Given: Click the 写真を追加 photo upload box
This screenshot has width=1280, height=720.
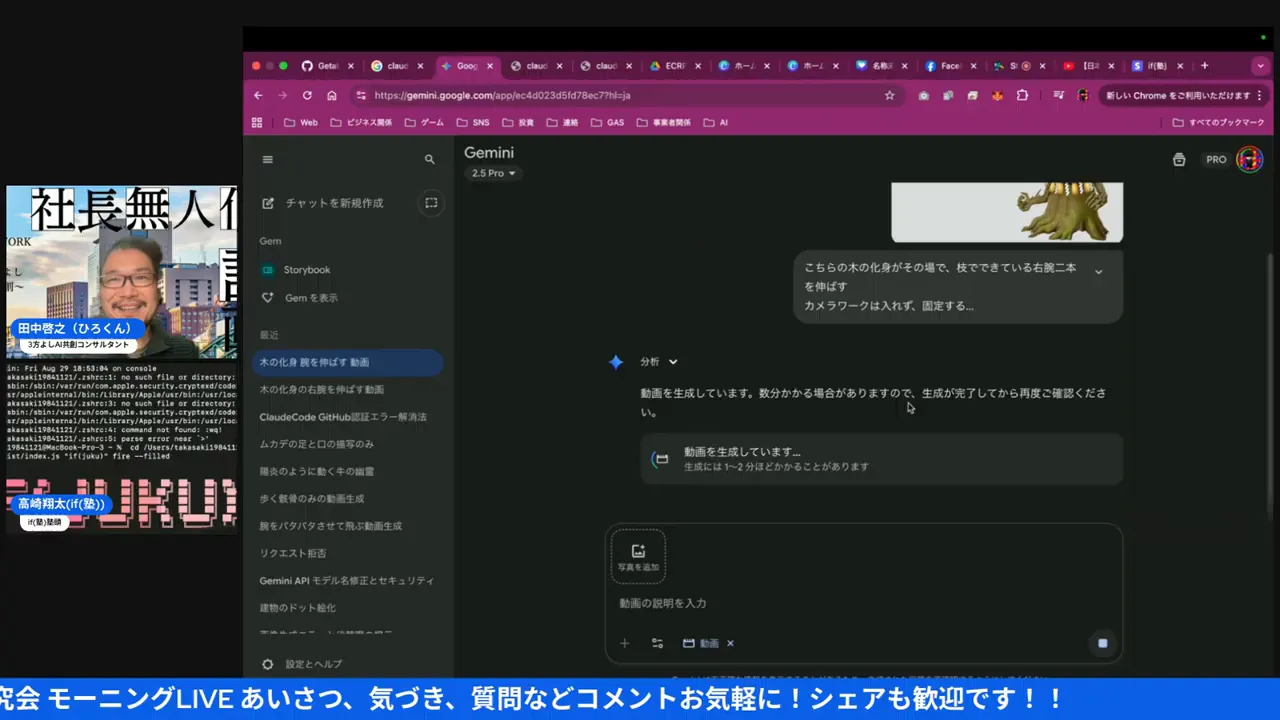Looking at the screenshot, I should tap(638, 557).
